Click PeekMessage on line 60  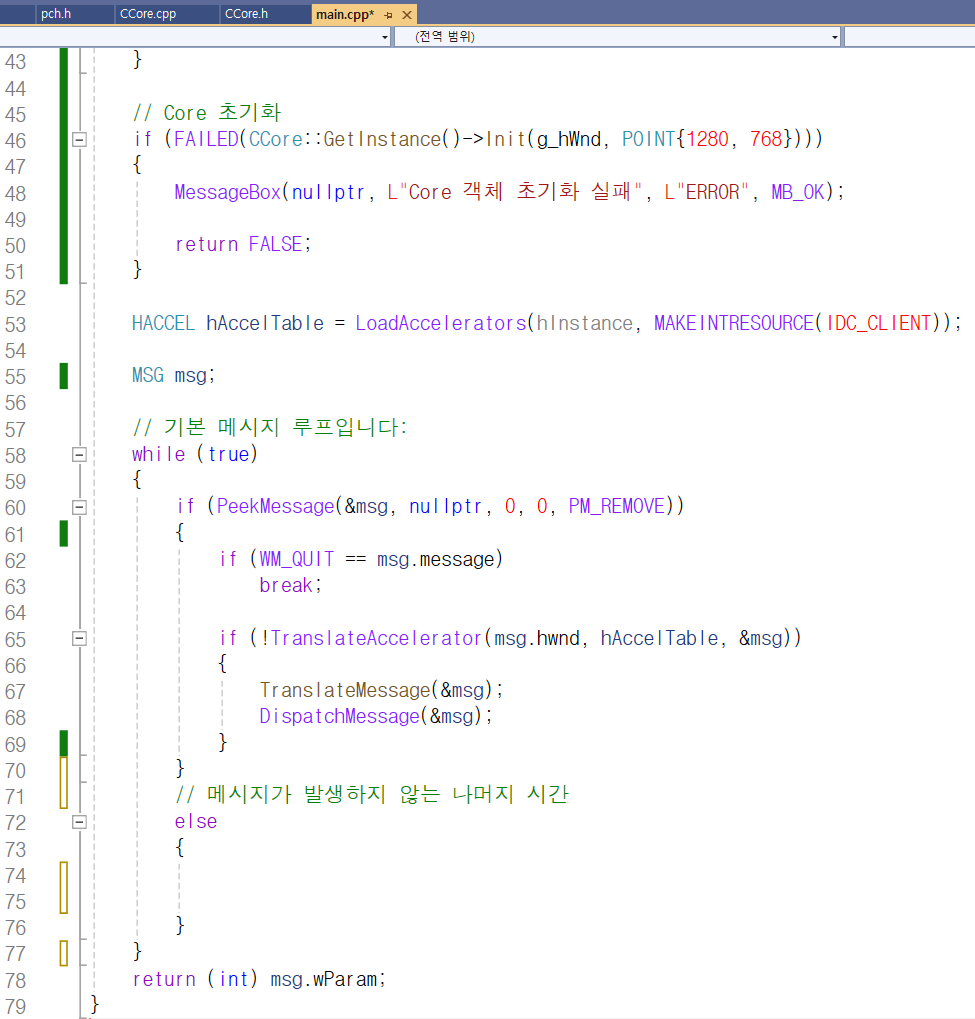[275, 506]
